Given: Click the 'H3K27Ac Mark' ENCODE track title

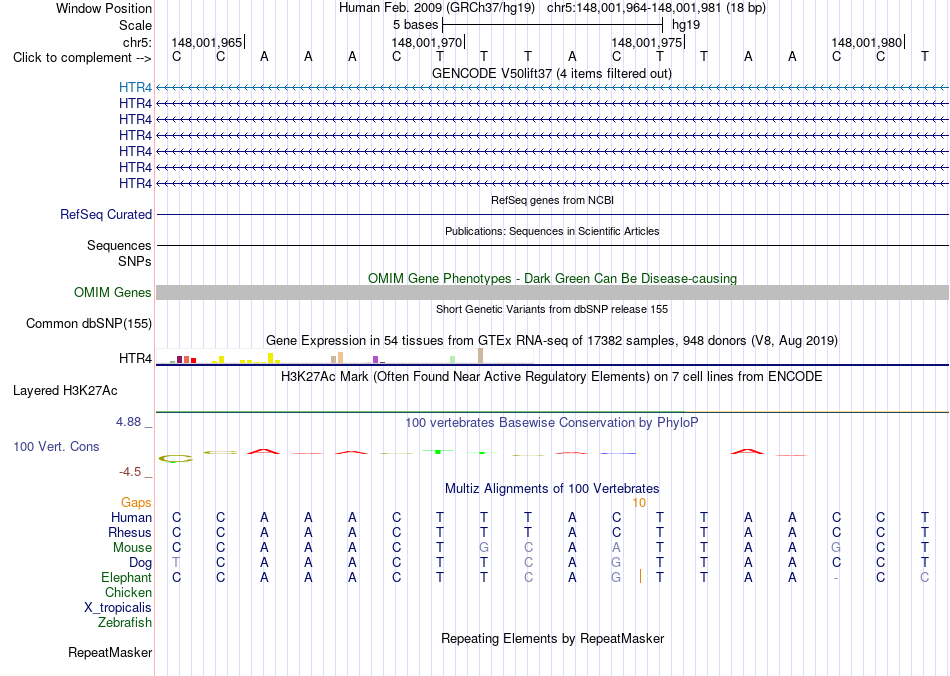Looking at the screenshot, I should point(552,377).
